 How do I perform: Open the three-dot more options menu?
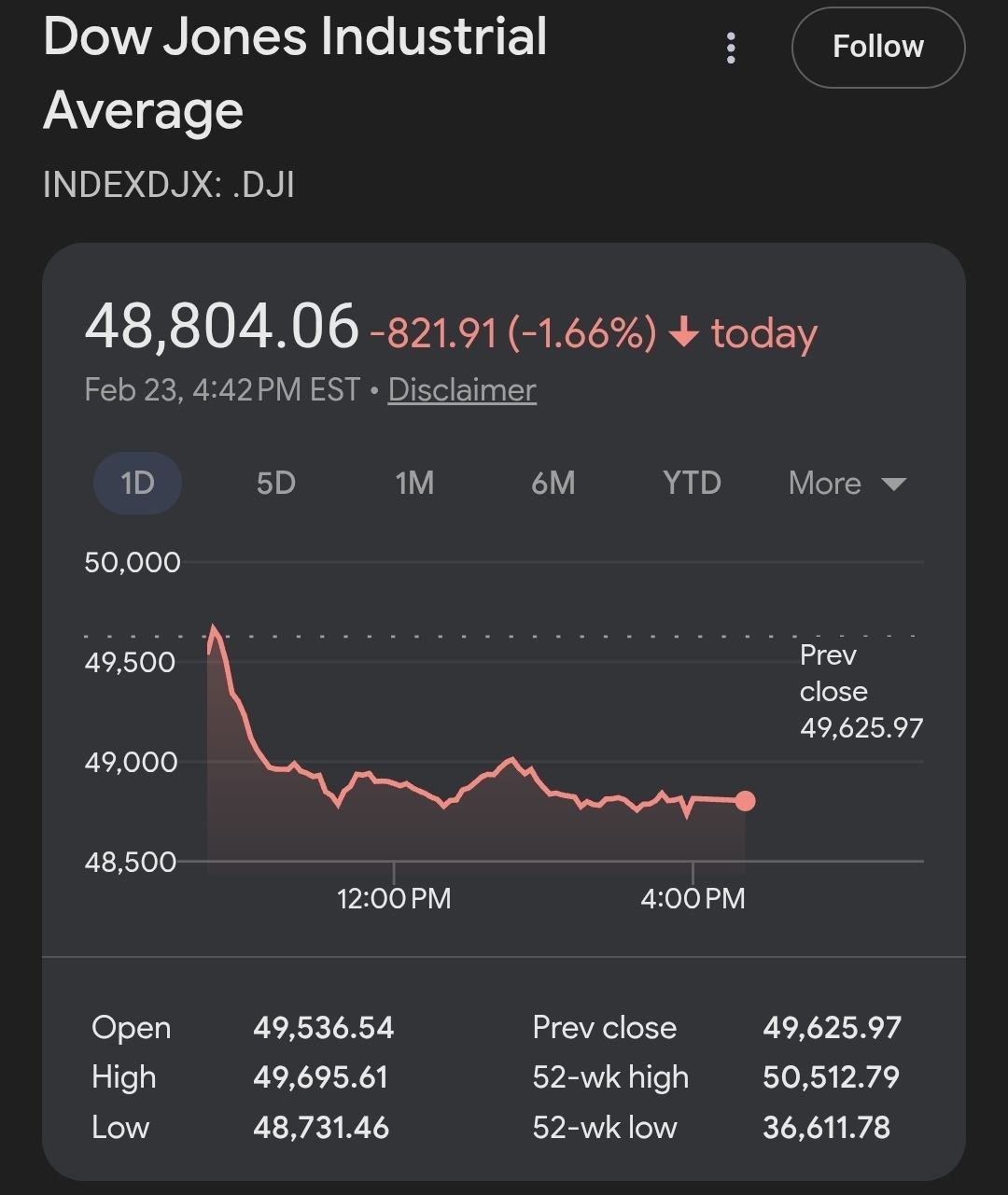(731, 48)
